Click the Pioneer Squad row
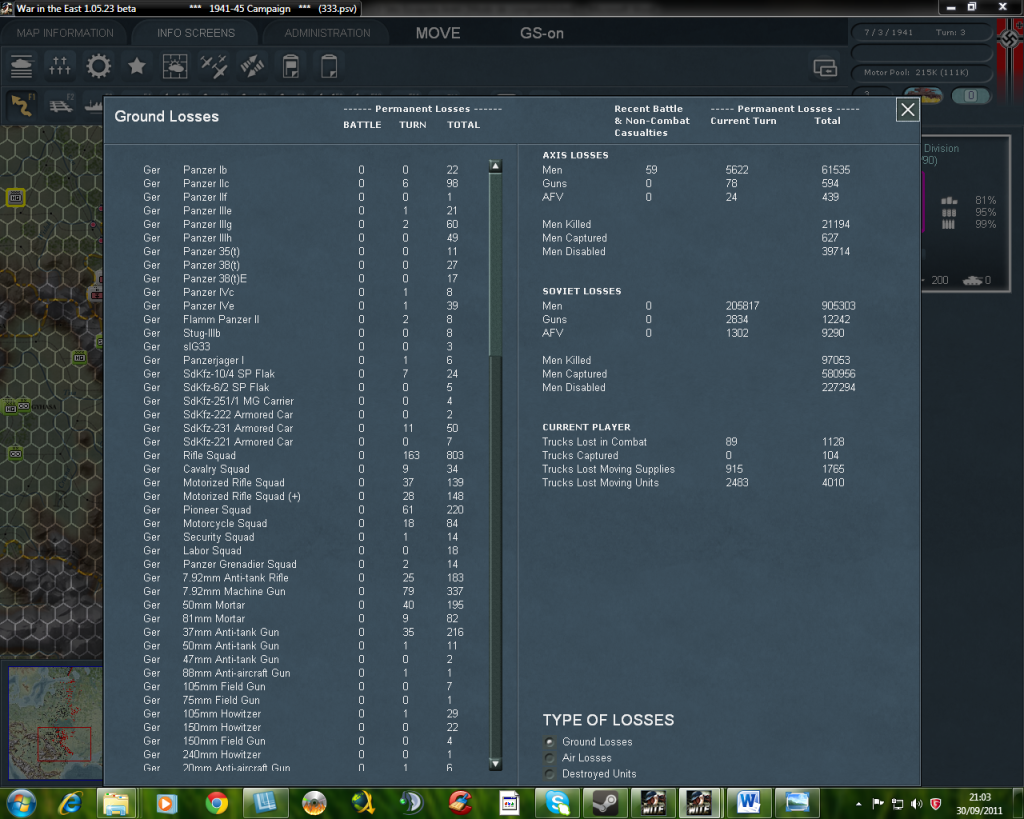Viewport: 1024px width, 819px height. tap(304, 510)
